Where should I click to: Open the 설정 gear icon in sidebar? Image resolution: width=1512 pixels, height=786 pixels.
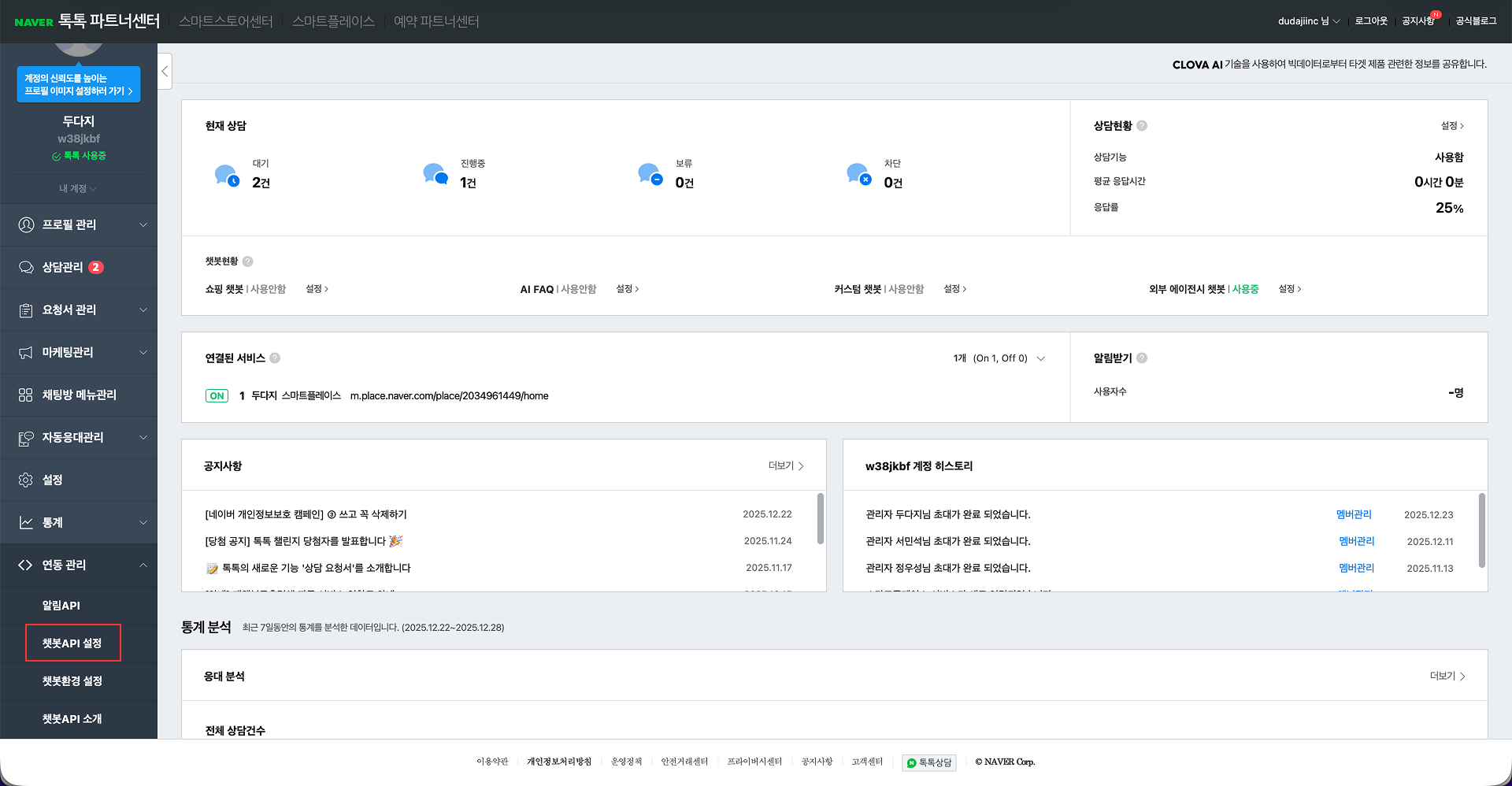coord(26,480)
